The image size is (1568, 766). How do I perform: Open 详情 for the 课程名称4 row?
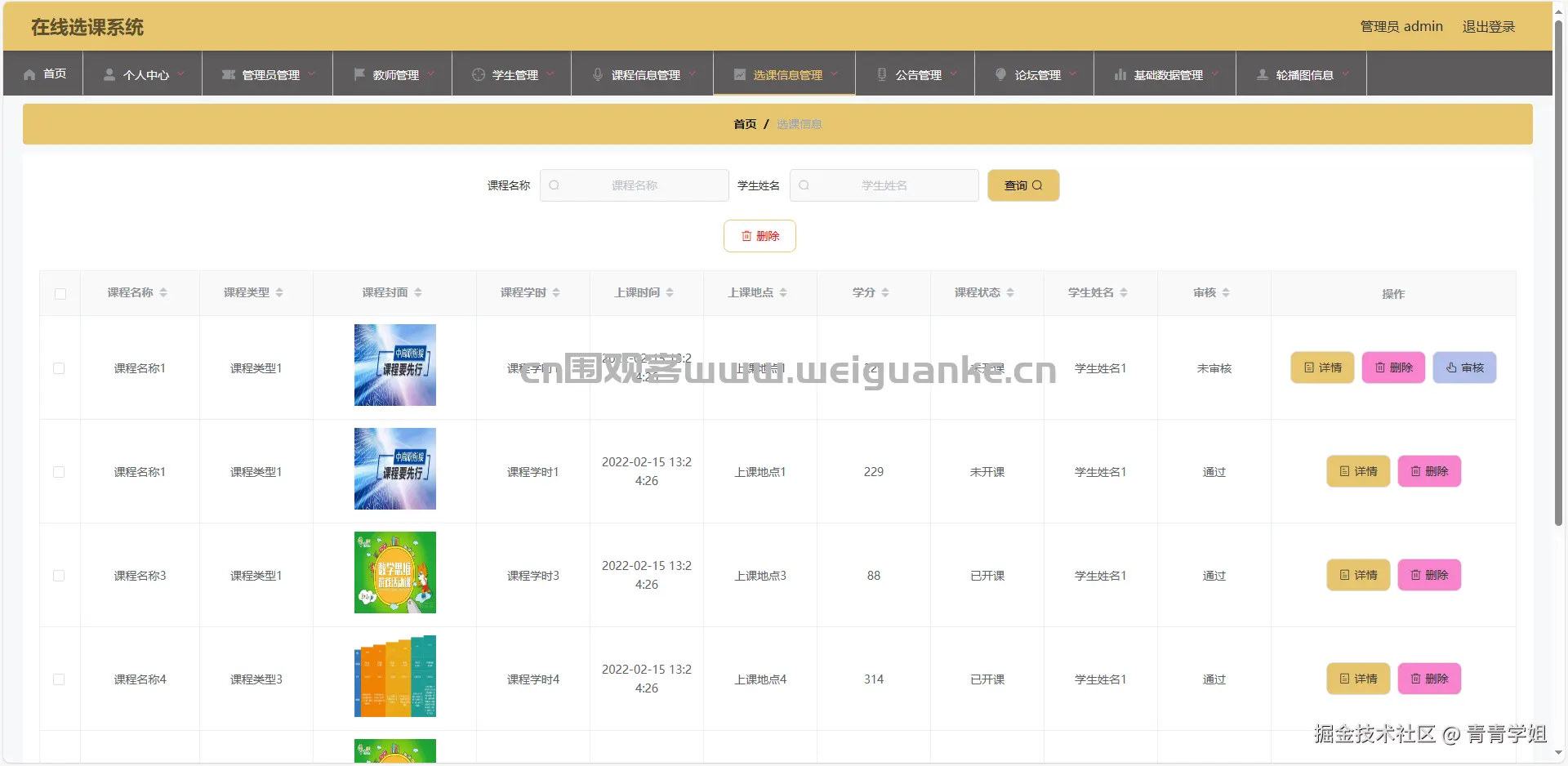pyautogui.click(x=1358, y=679)
